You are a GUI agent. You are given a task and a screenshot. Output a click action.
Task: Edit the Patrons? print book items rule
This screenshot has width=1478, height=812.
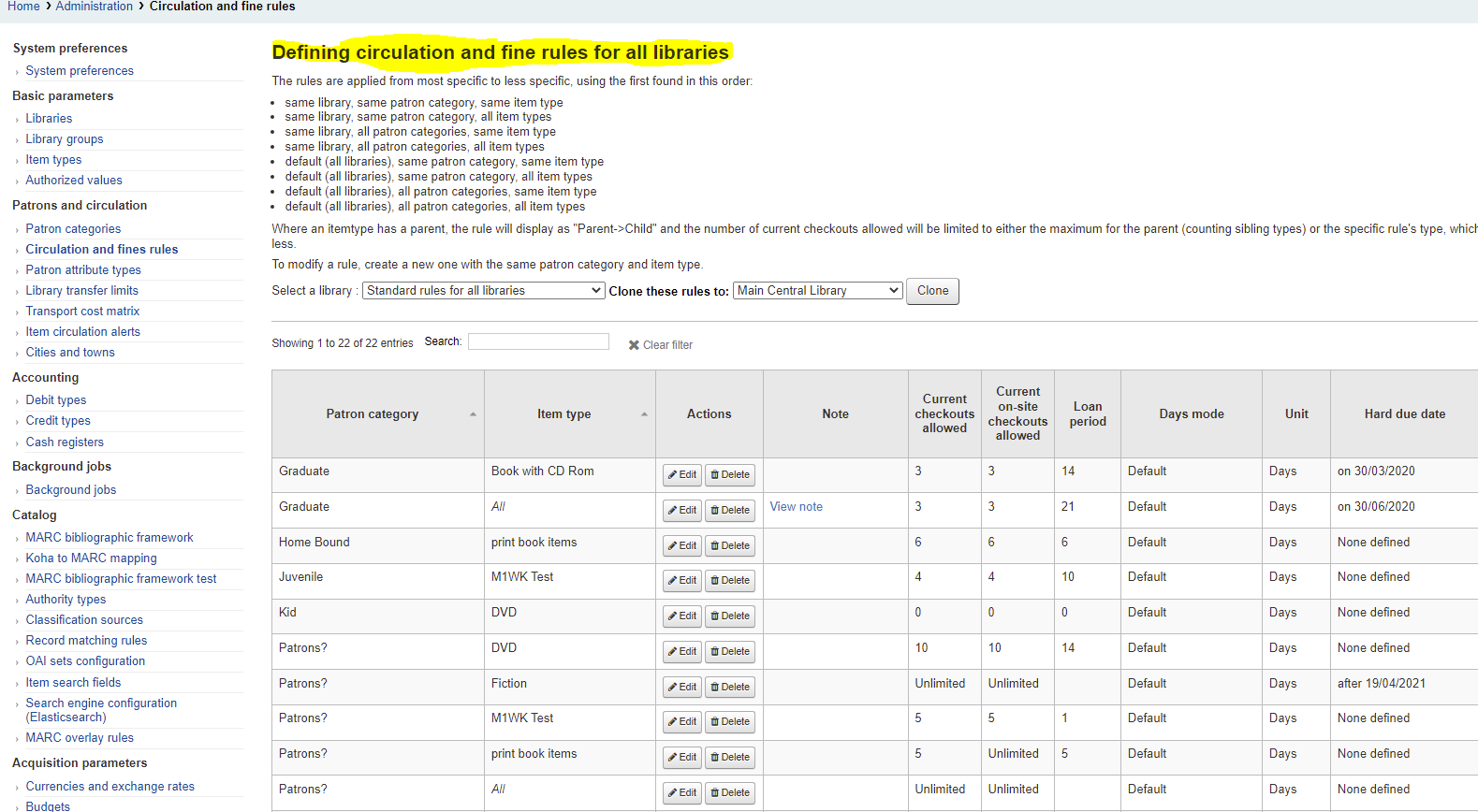[682, 758]
